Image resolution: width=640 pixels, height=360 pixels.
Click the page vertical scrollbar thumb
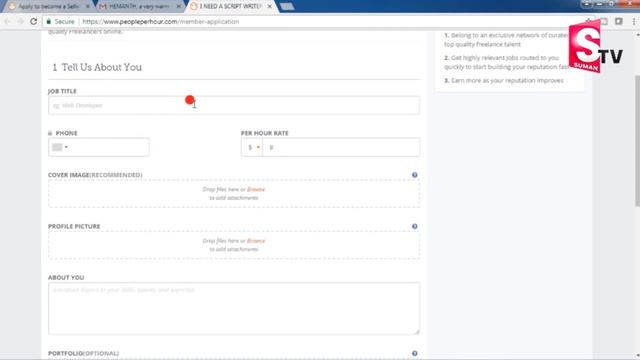pyautogui.click(x=637, y=141)
